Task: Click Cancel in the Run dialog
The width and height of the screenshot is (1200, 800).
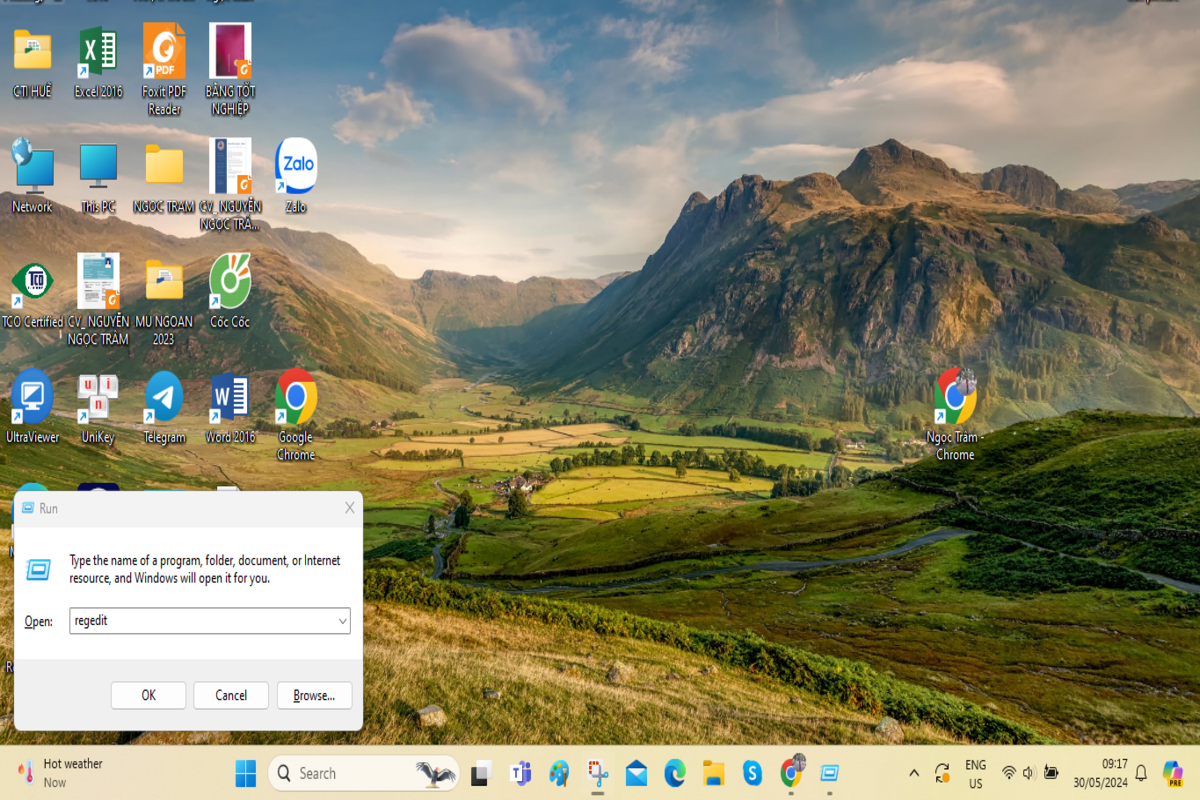Action: coord(231,695)
